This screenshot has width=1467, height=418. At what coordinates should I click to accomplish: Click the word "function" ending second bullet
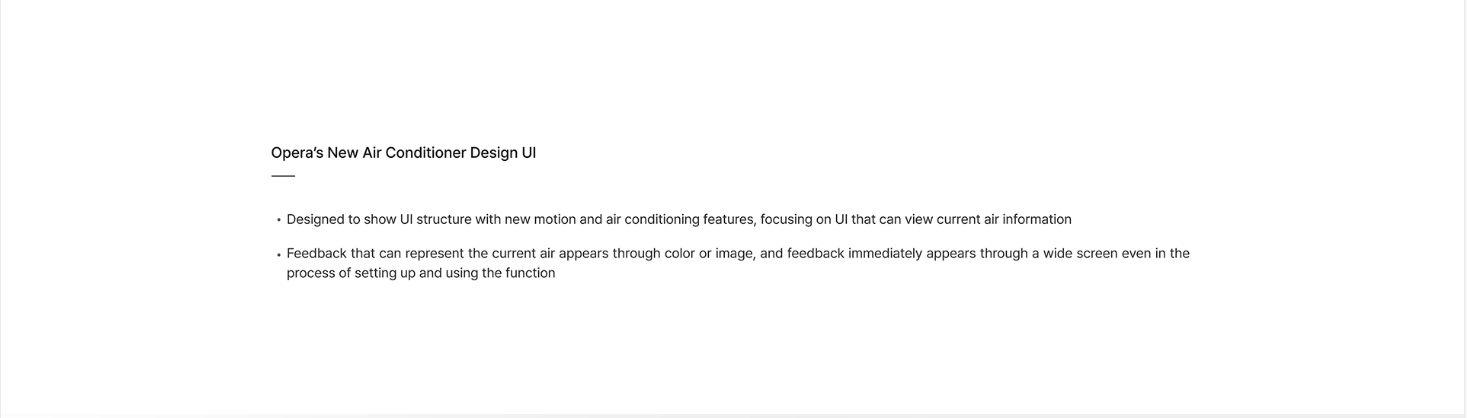pyautogui.click(x=530, y=273)
